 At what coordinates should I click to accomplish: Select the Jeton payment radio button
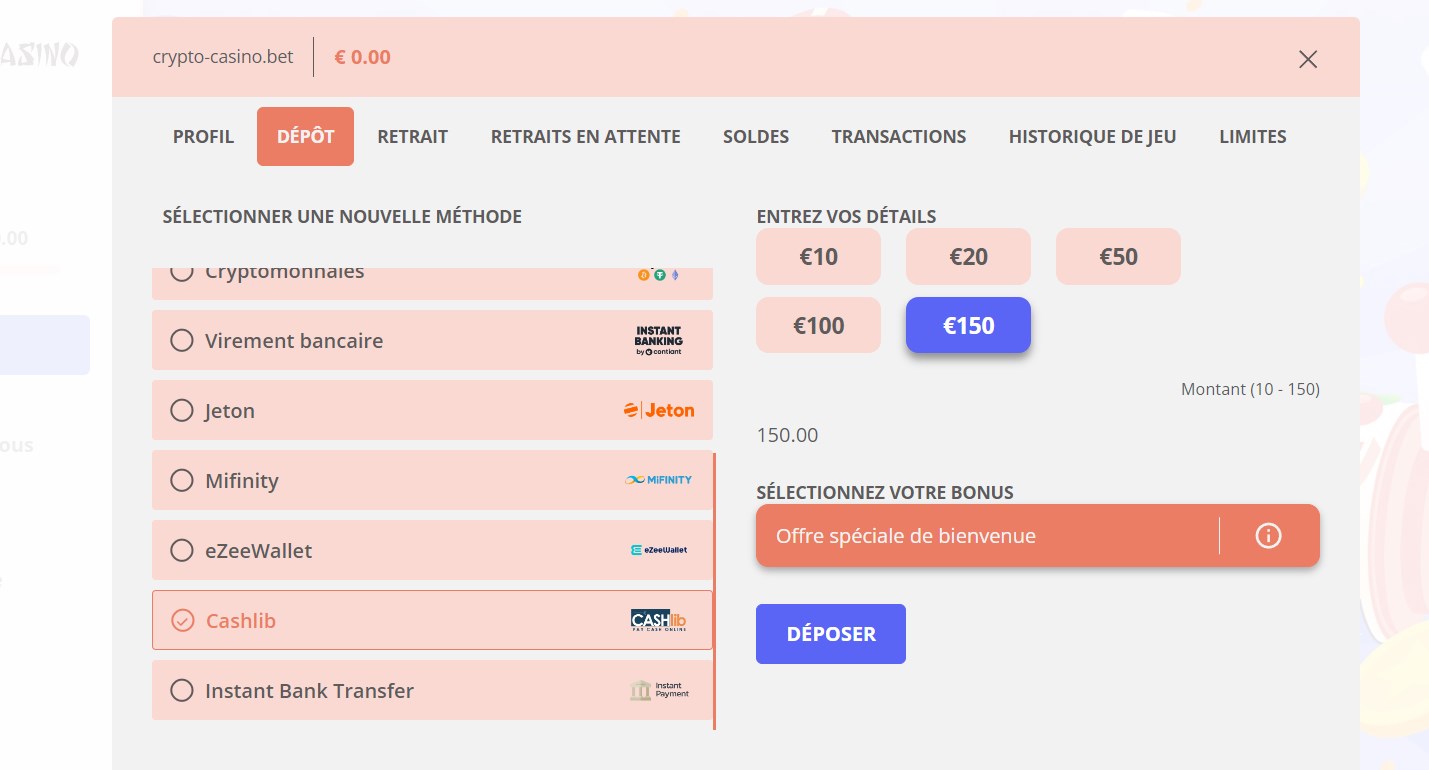point(182,411)
